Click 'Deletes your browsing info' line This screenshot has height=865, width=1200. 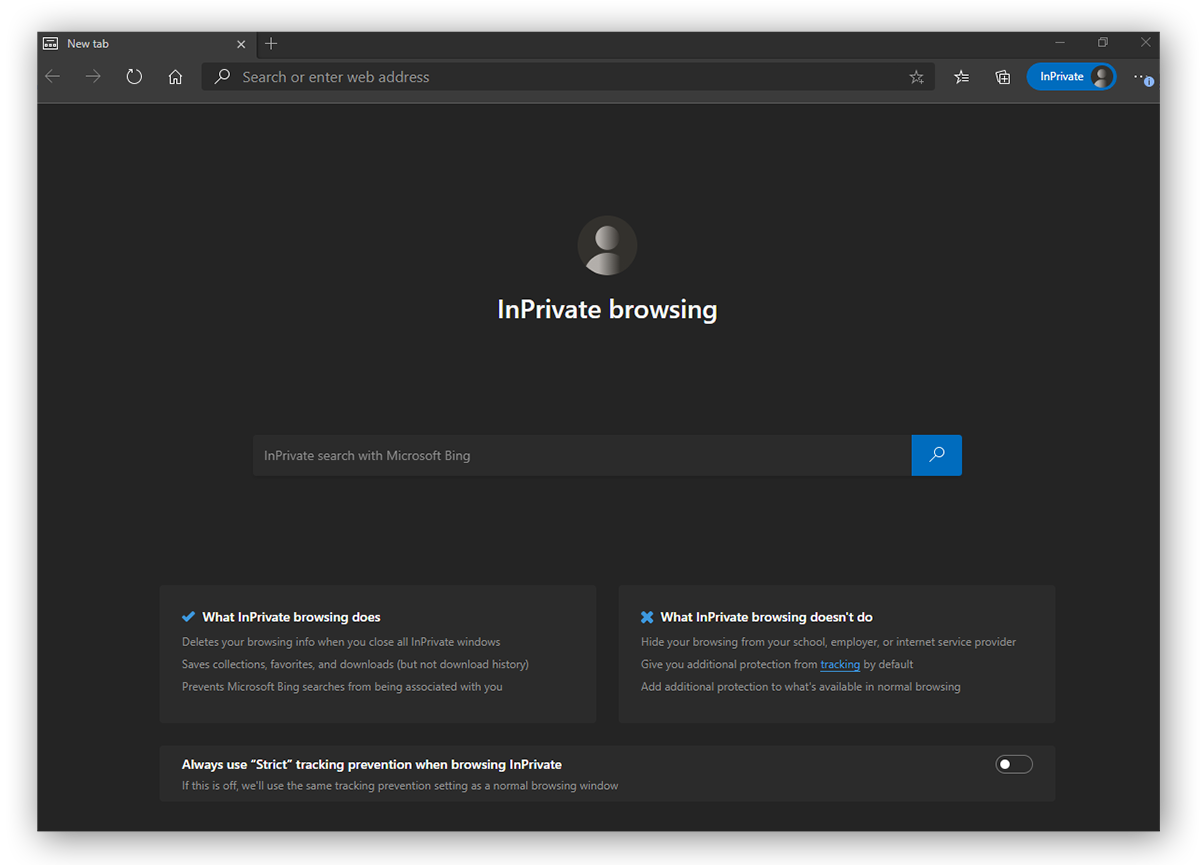341,642
